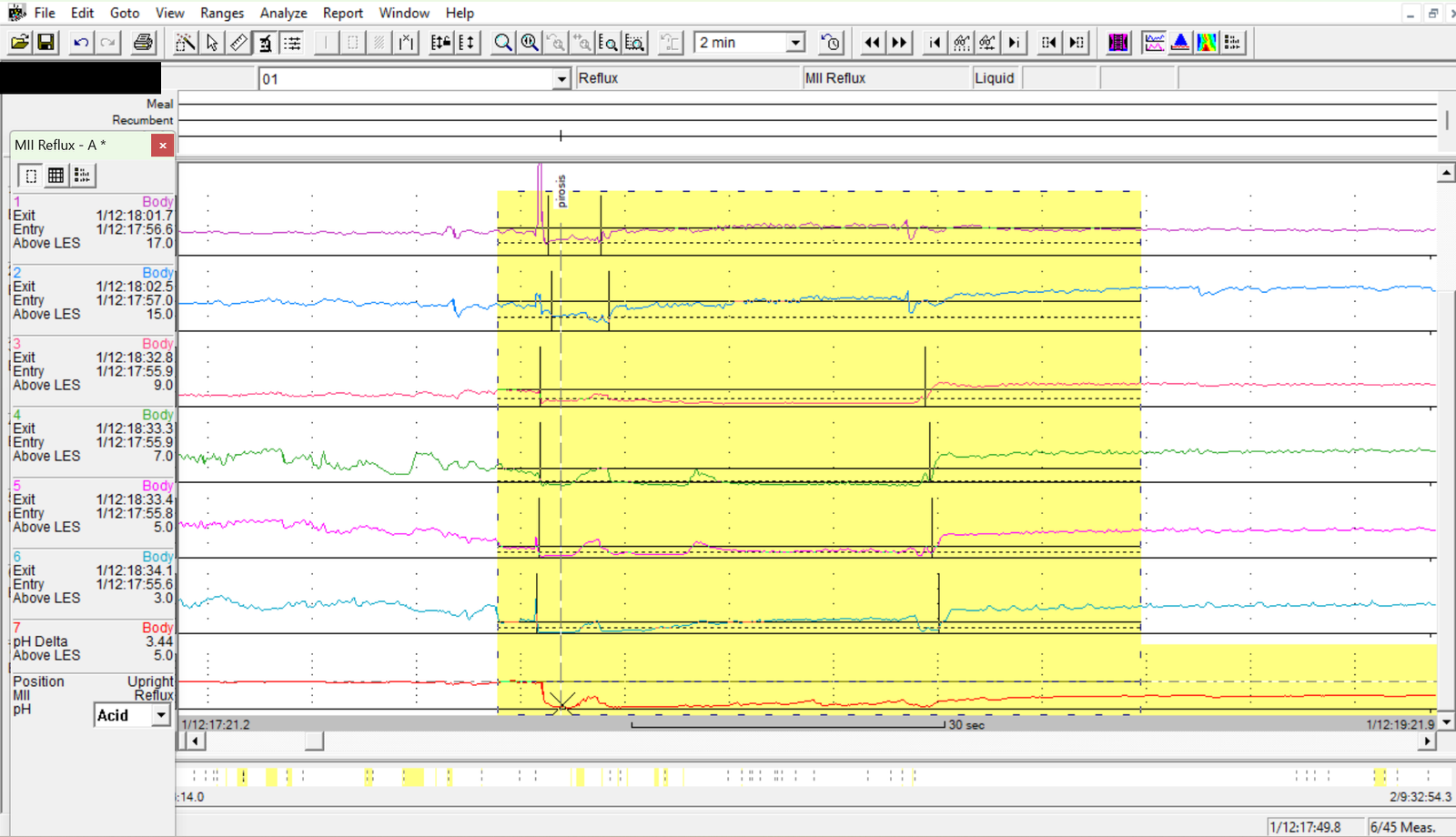The height and width of the screenshot is (837, 1456).
Task: Select the magic wand tool
Action: click(x=185, y=43)
